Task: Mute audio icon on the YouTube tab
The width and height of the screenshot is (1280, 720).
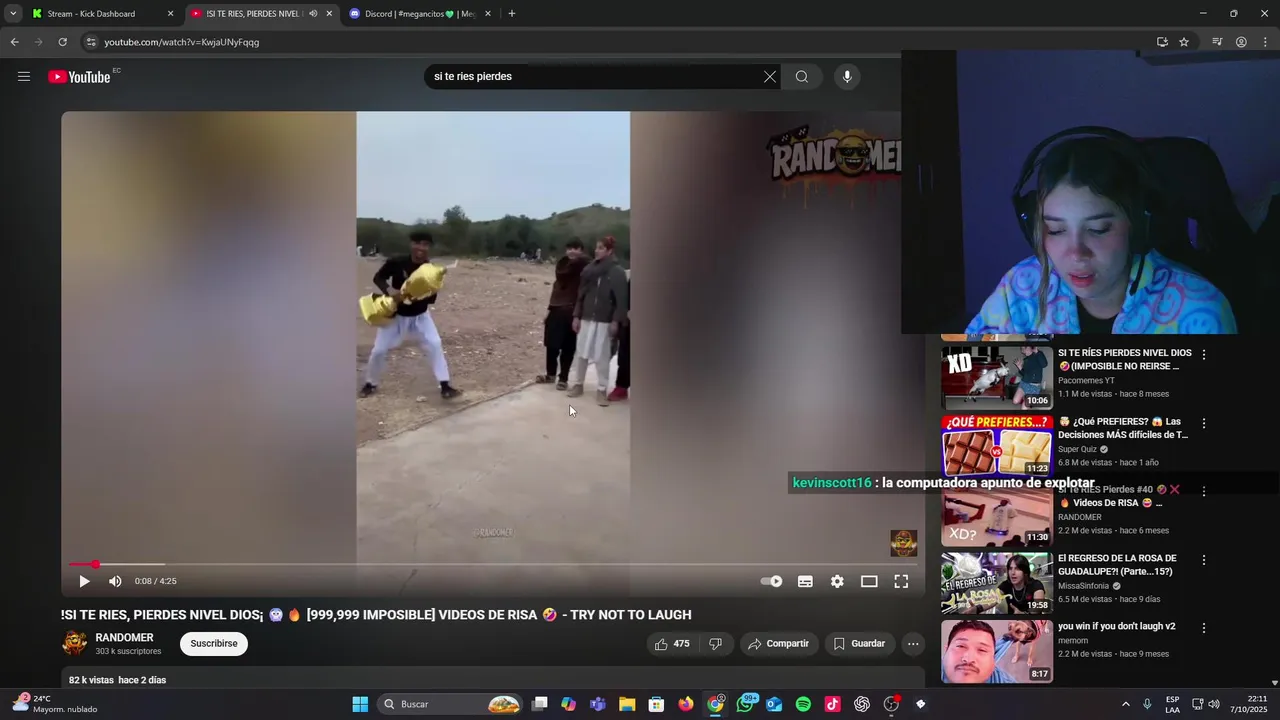Action: pyautogui.click(x=313, y=14)
